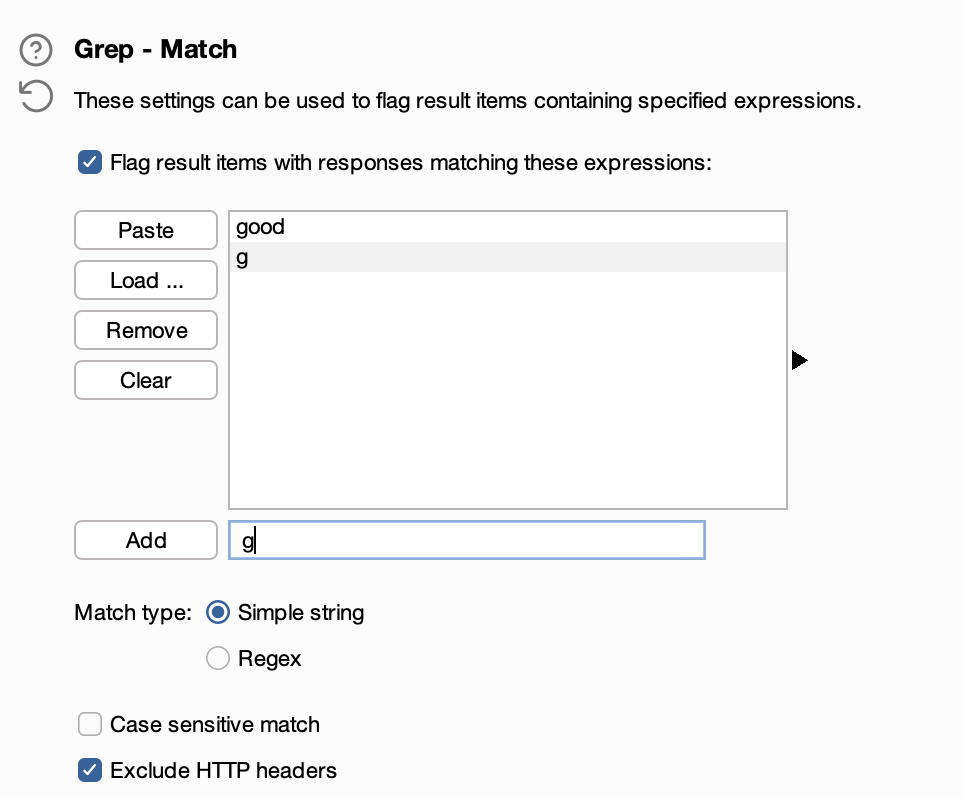Screen dimensions: 963x798
Task: Open the Grep - Match help icon
Action: point(36,50)
